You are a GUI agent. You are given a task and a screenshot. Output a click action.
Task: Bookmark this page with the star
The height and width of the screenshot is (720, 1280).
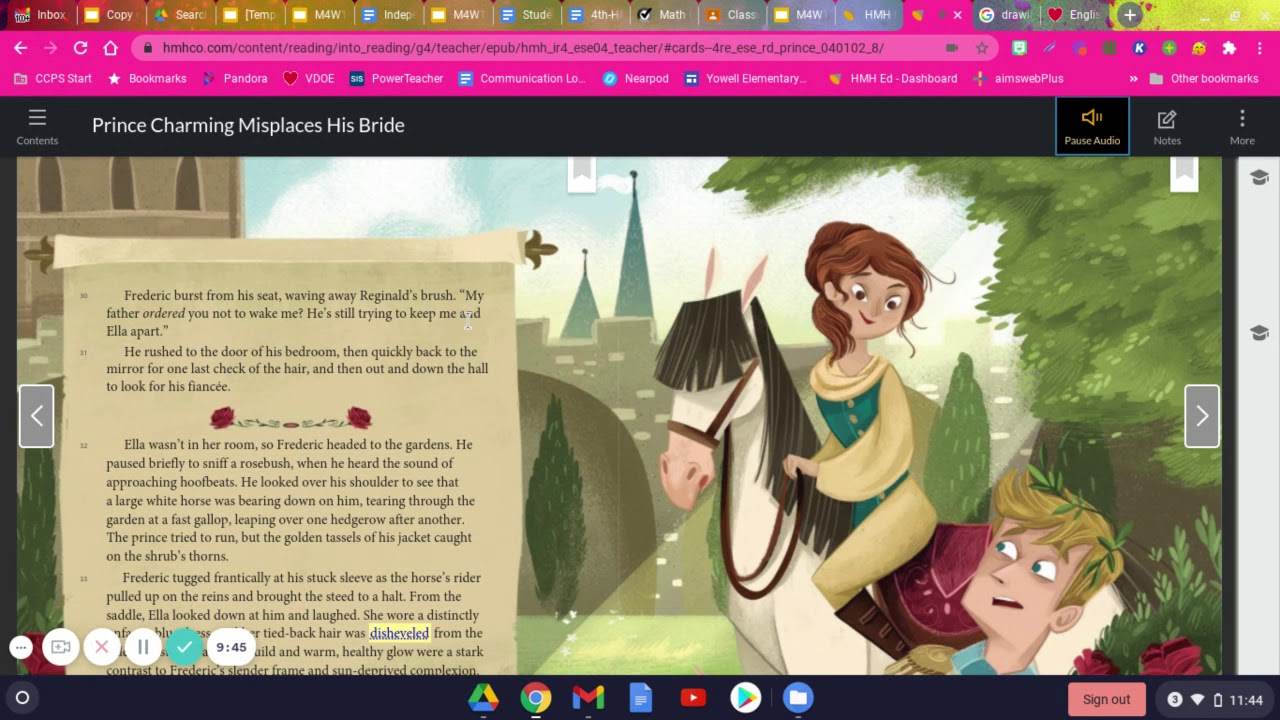pos(982,48)
